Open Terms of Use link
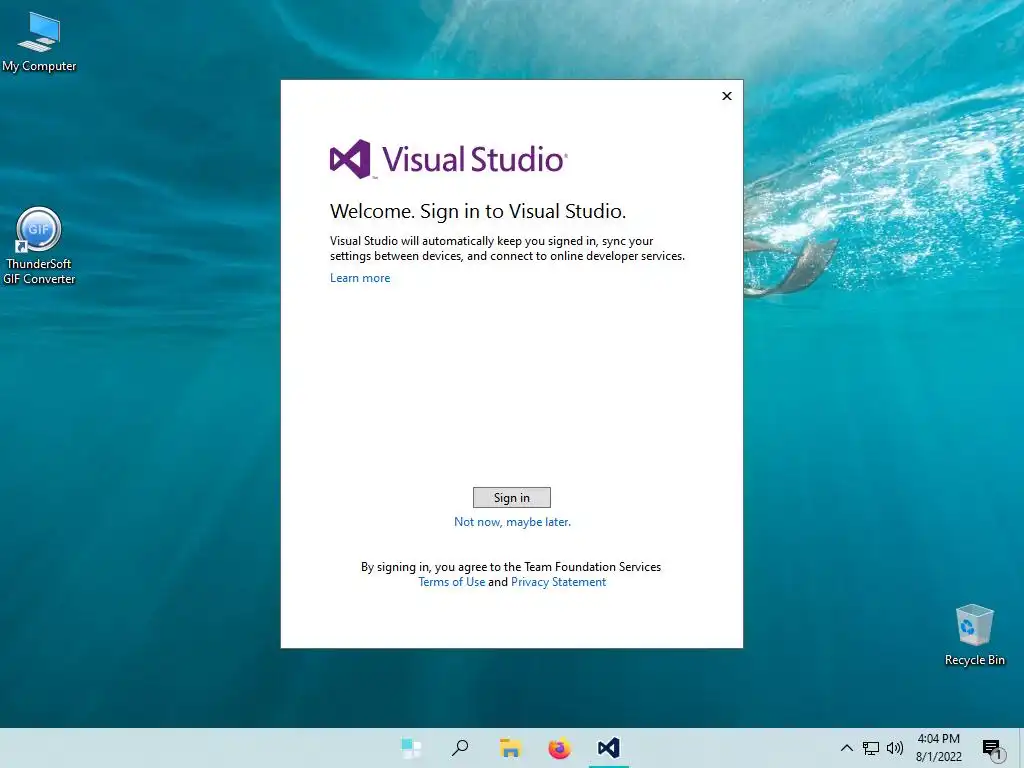Screen dimensions: 1024x768 pyautogui.click(x=451, y=582)
